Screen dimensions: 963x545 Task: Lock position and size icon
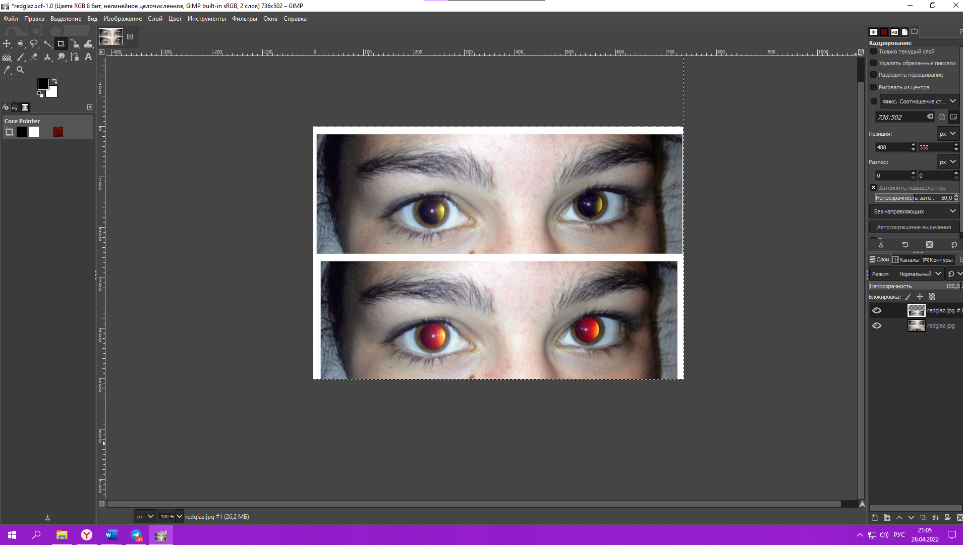coord(919,297)
